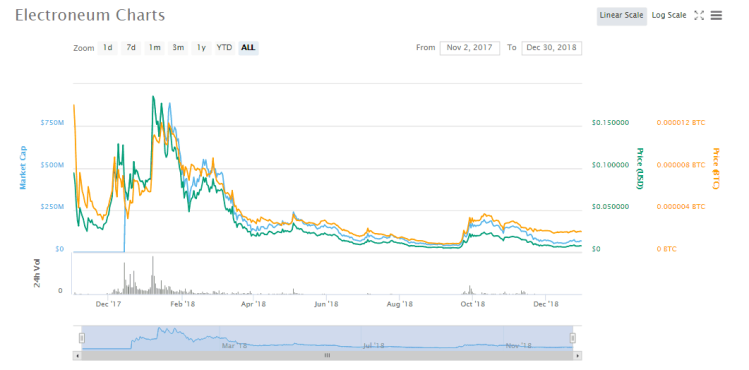Click the Dec '18 x-axis label
This screenshot has width=749, height=370.
pyautogui.click(x=546, y=304)
